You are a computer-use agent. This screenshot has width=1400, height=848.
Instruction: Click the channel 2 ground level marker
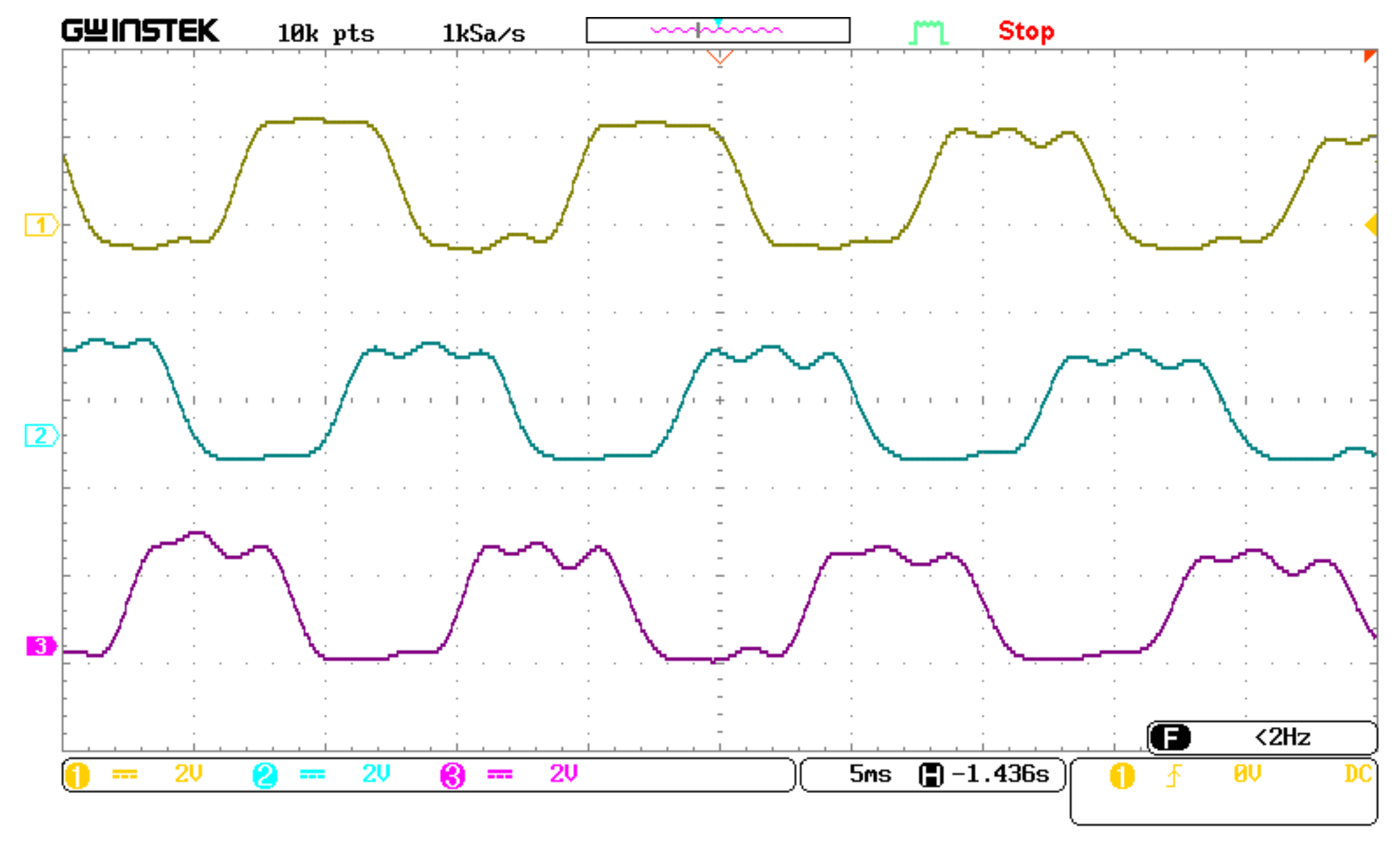(x=41, y=435)
